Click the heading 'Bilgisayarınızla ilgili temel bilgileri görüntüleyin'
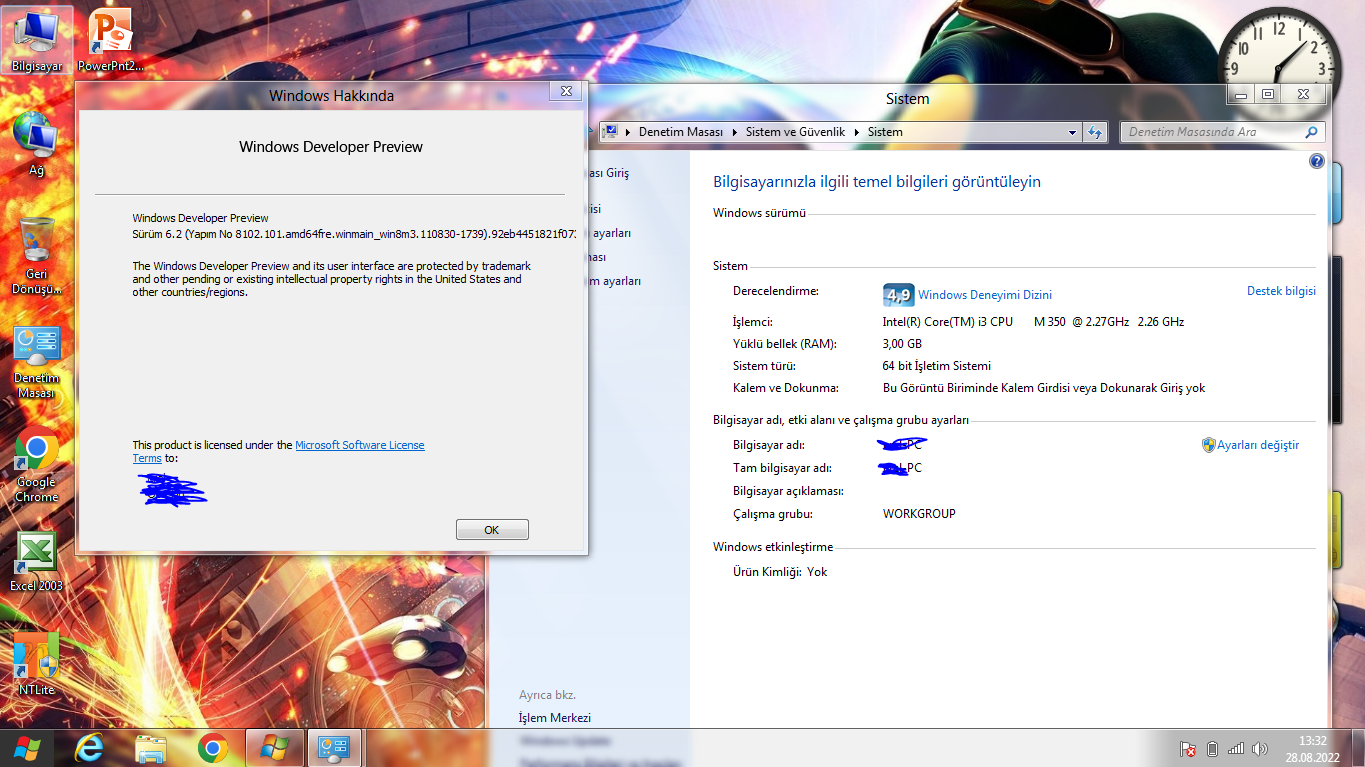Viewport: 1365px width, 767px height. [x=877, y=182]
